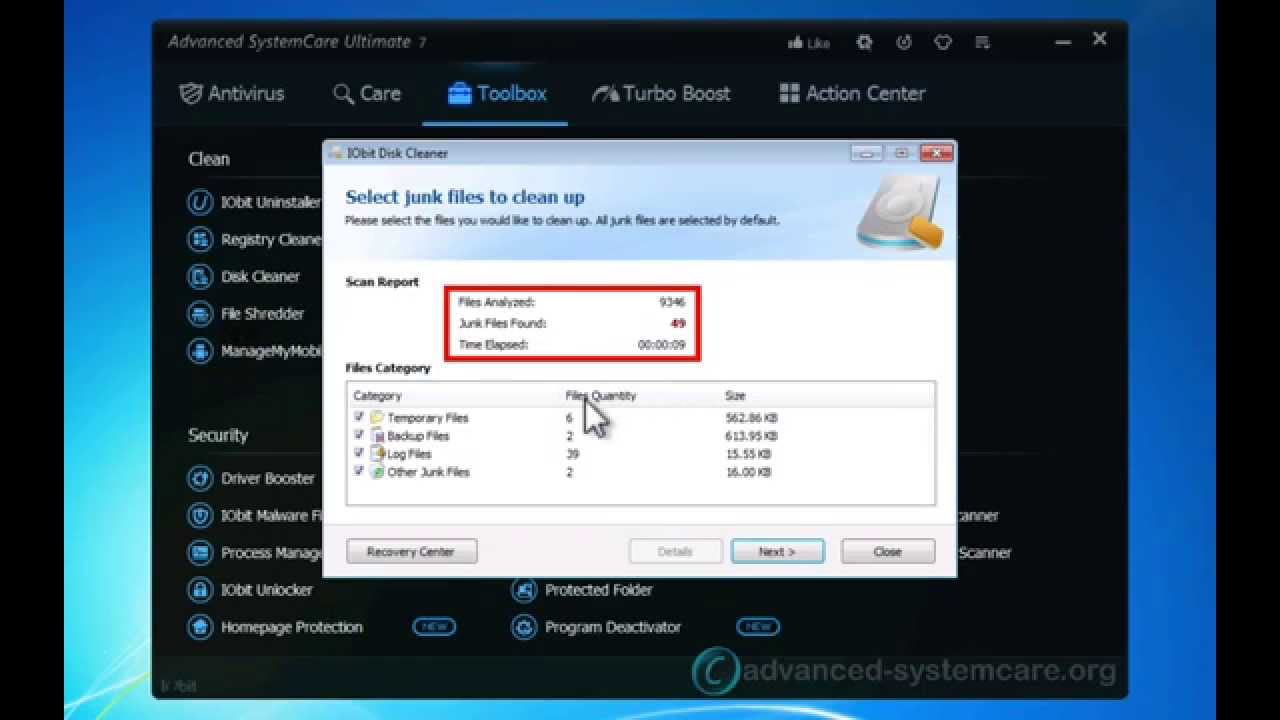Open the settings gear in title bar
1280x720 pixels.
coord(865,43)
